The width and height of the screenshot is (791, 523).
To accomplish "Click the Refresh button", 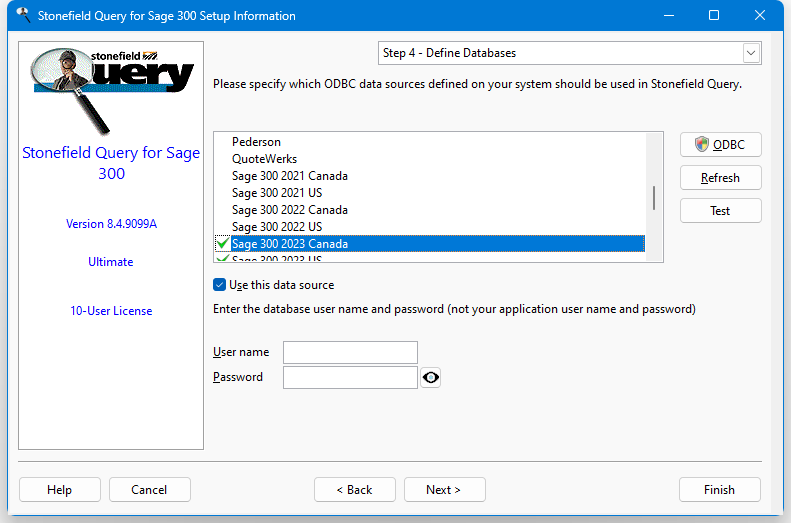I will (x=720, y=178).
